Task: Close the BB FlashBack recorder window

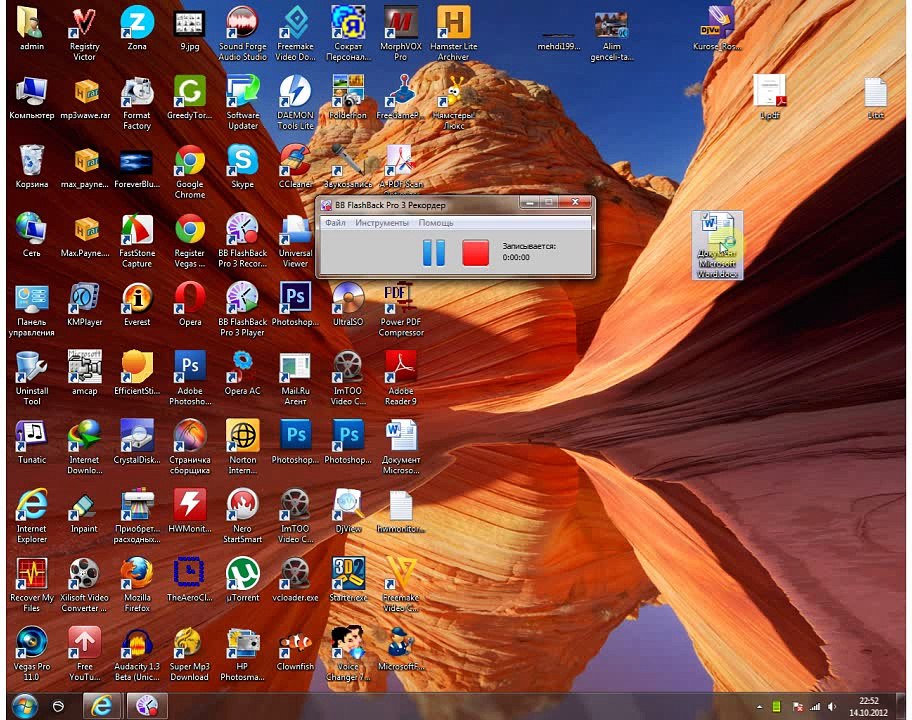Action: pos(575,202)
